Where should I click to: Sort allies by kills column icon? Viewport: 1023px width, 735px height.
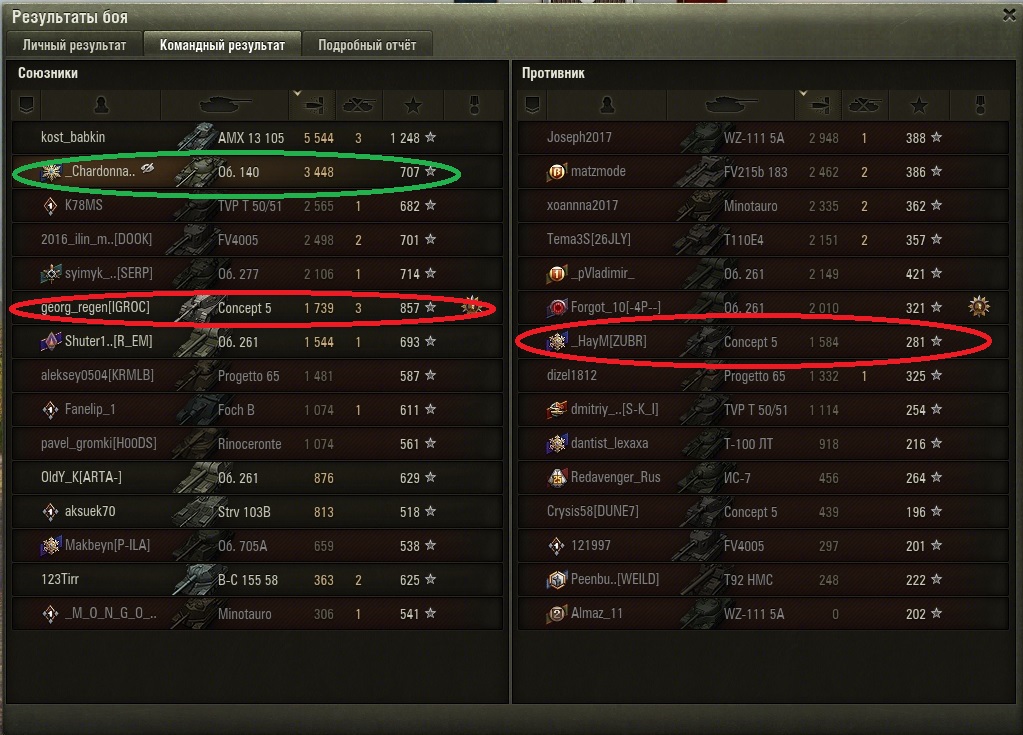coord(359,105)
